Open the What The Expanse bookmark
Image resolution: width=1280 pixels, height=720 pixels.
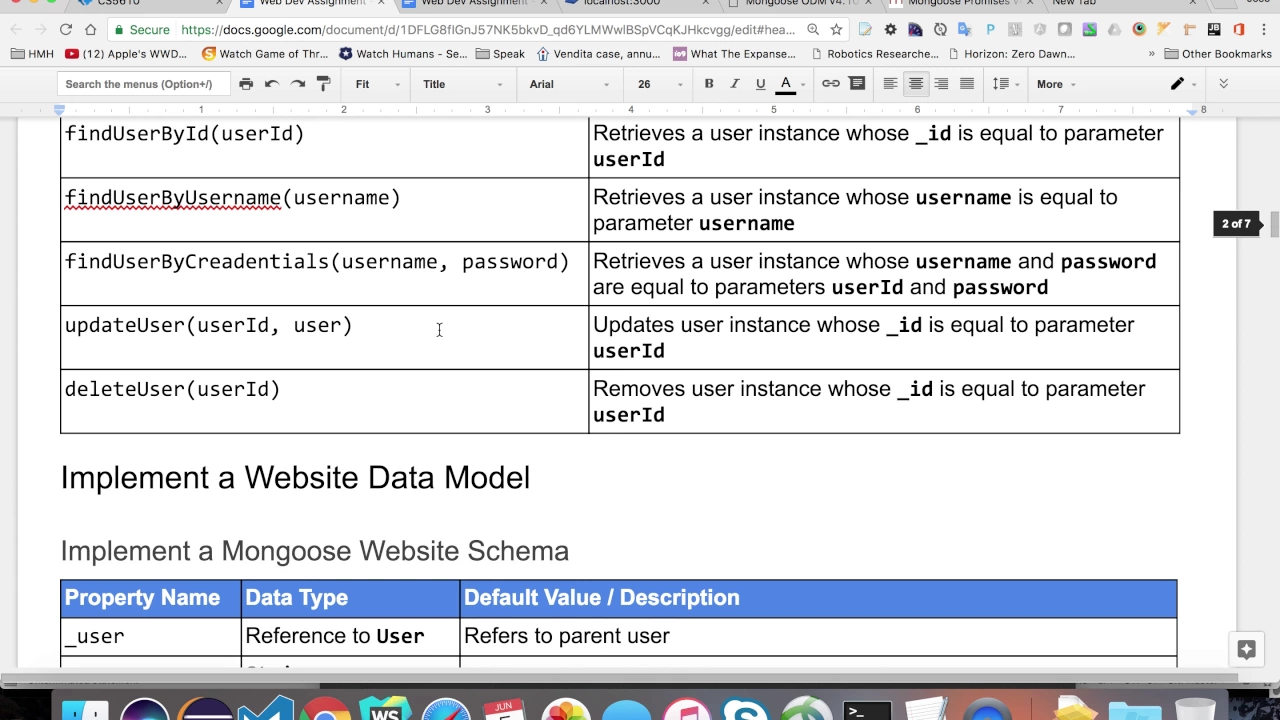(734, 54)
